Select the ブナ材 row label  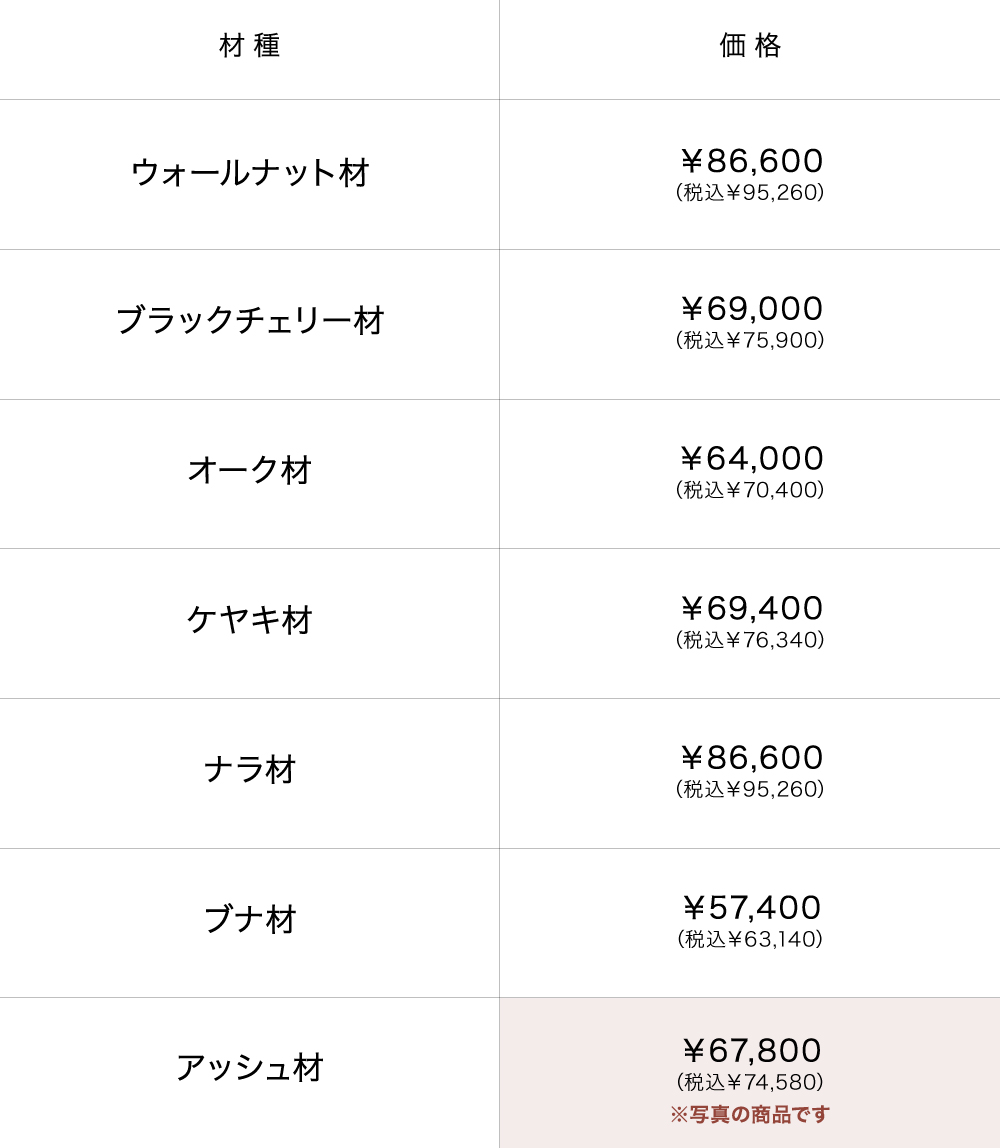(x=250, y=920)
